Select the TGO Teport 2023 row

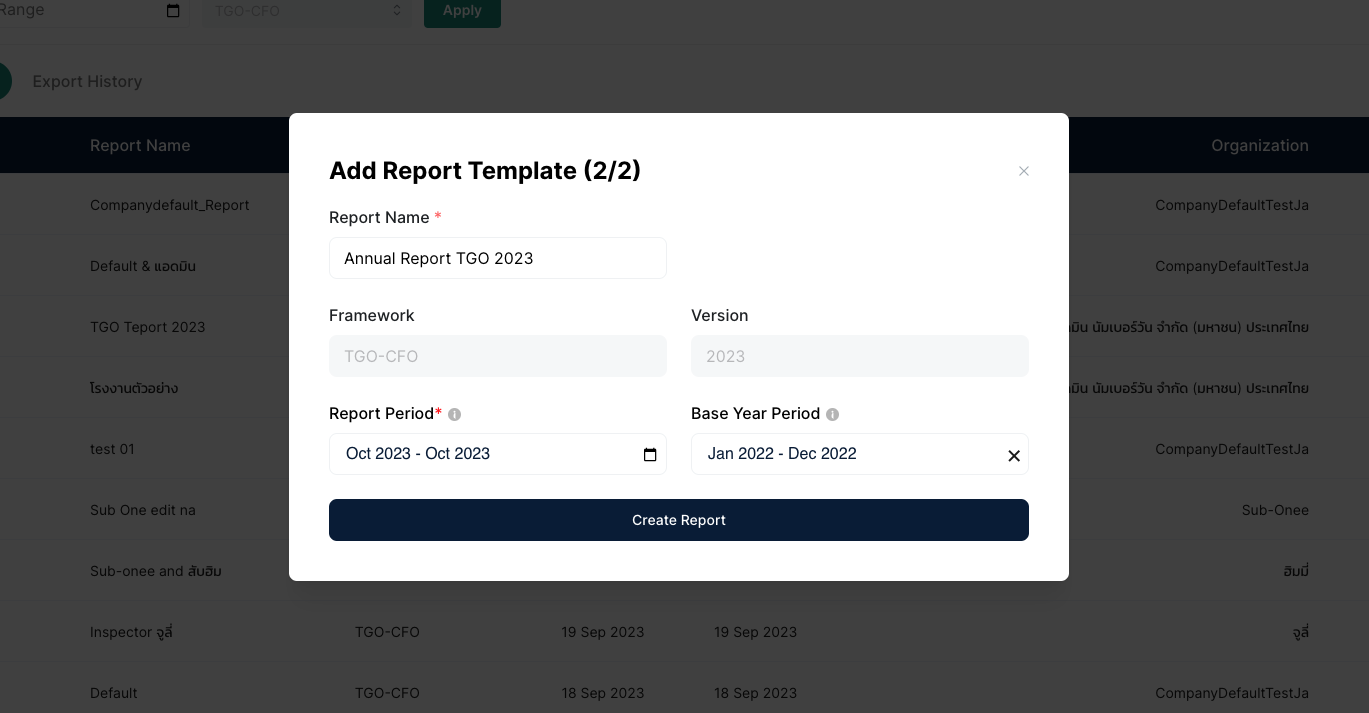point(147,327)
